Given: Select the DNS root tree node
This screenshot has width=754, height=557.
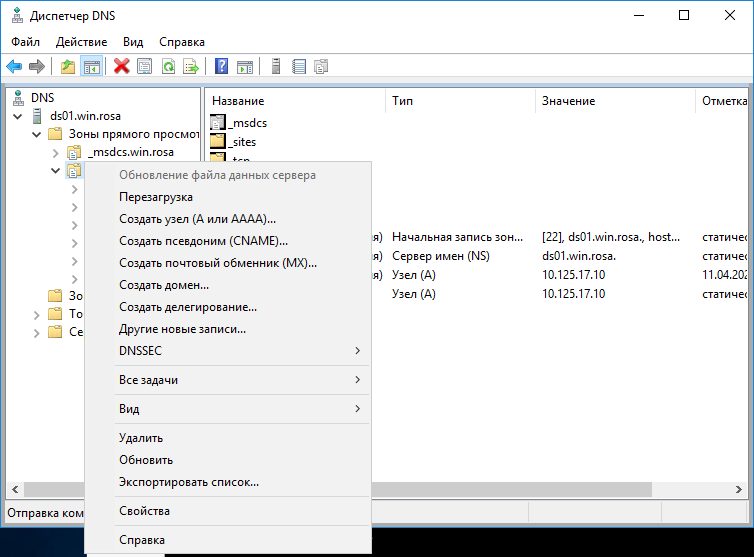Looking at the screenshot, I should tap(42, 98).
